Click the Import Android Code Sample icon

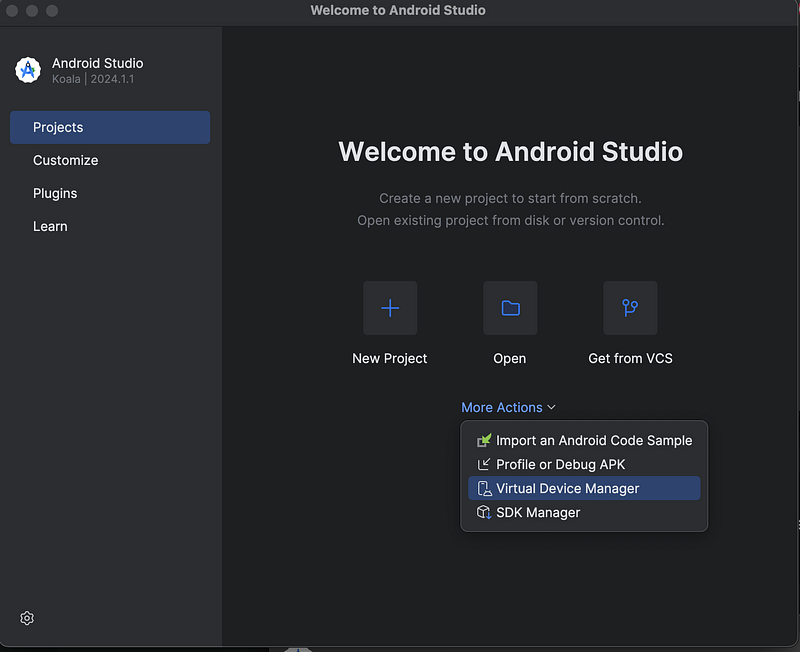484,440
